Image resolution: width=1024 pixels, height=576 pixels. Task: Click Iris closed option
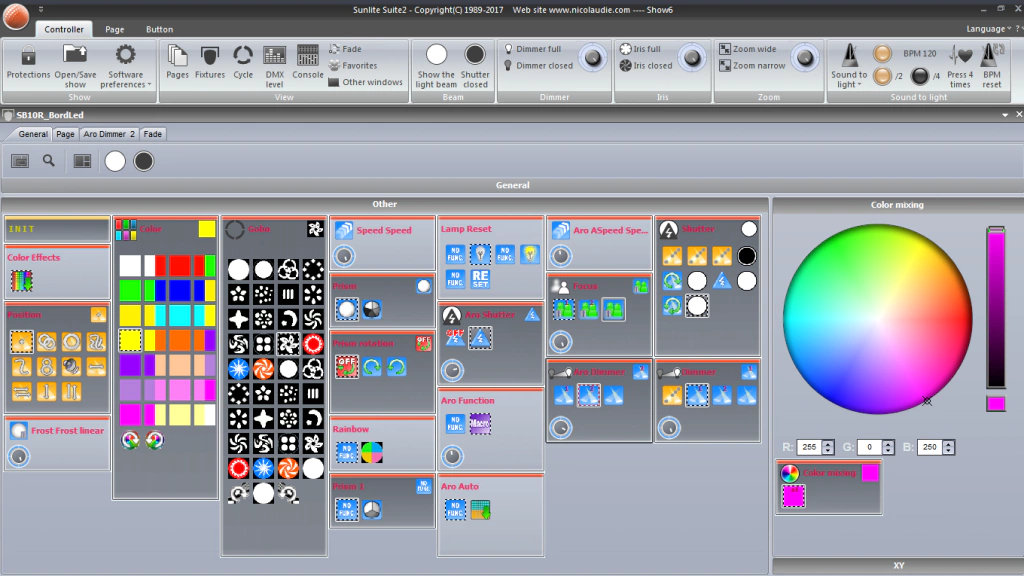tap(646, 66)
